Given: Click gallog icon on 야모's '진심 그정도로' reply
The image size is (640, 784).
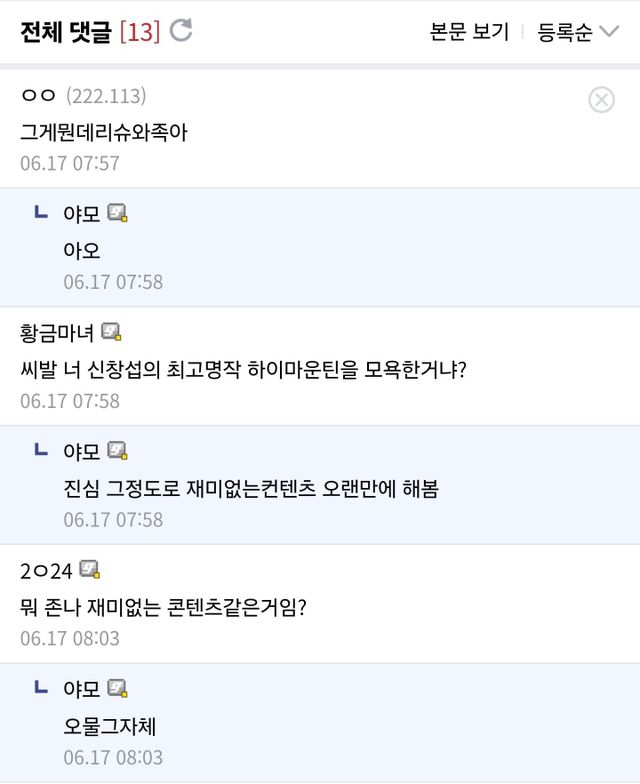Looking at the screenshot, I should (x=118, y=451).
